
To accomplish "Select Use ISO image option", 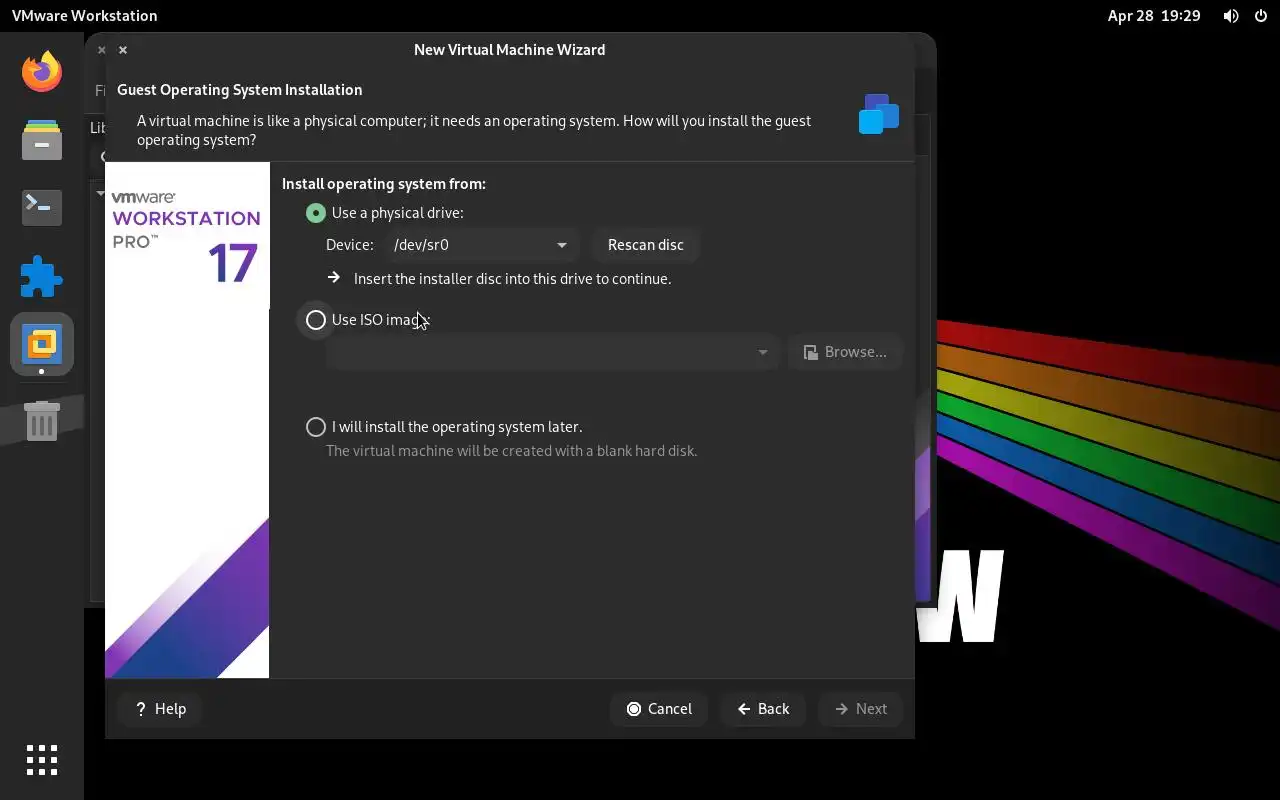I will (x=367, y=320).
